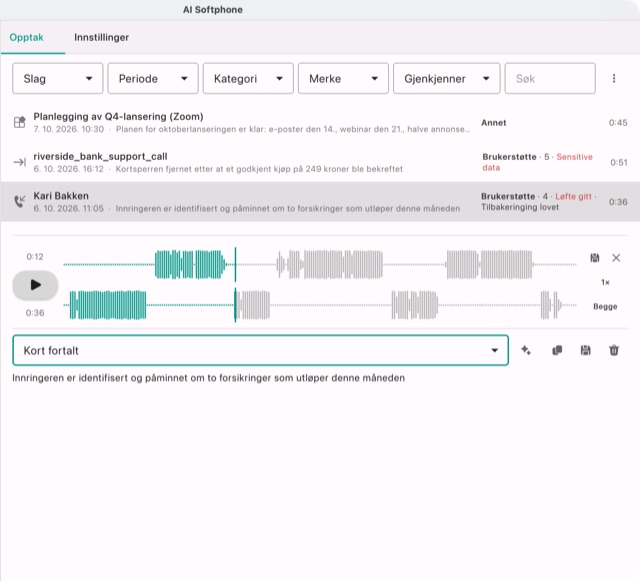The width and height of the screenshot is (640, 581).
Task: Save the summary with the disk icon
Action: (585, 350)
